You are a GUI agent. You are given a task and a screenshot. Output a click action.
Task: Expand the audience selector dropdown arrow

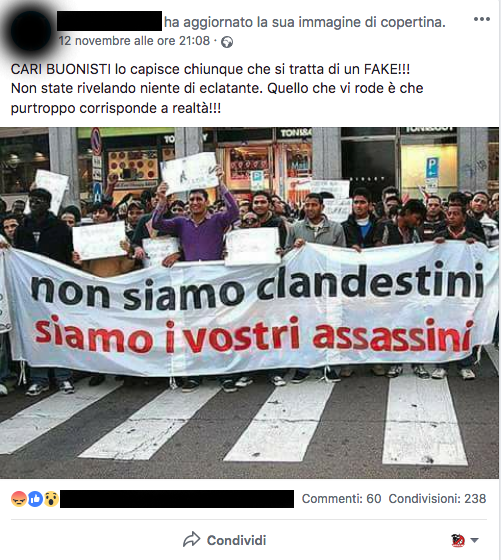[474, 540]
